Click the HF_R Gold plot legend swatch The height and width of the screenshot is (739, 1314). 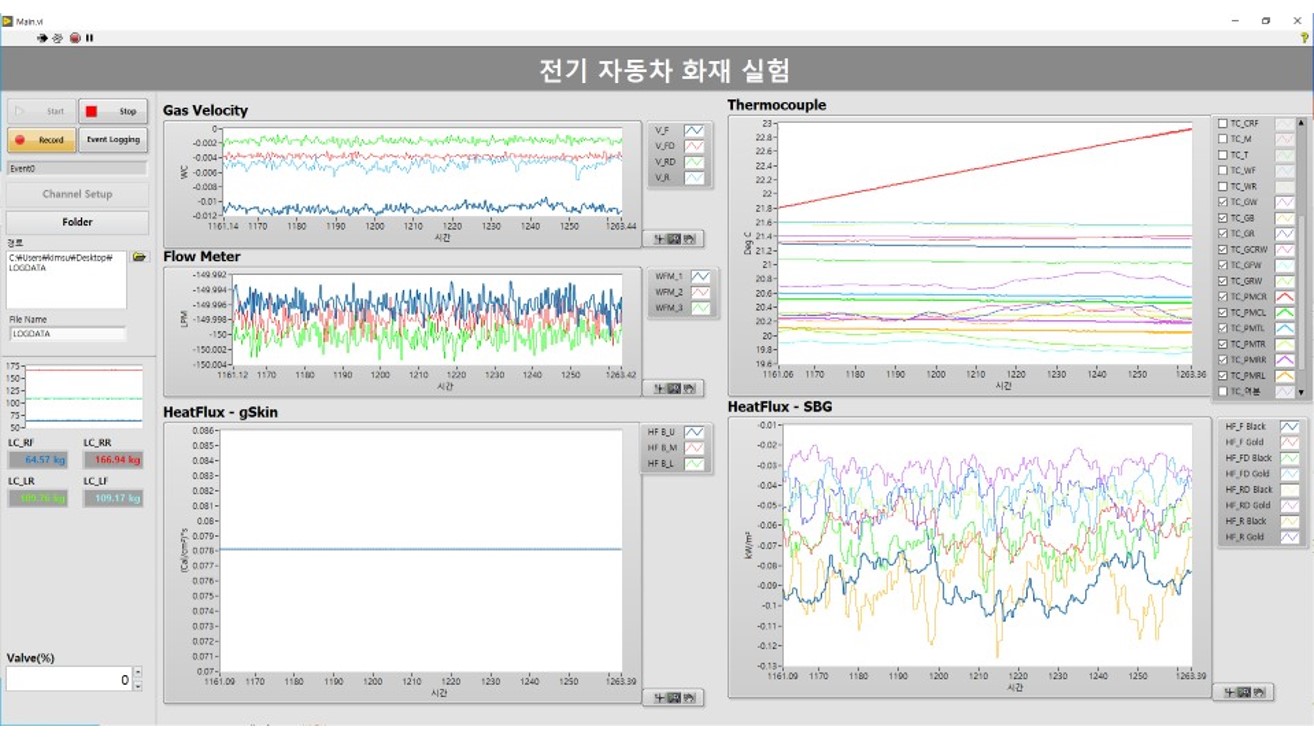coord(1290,538)
